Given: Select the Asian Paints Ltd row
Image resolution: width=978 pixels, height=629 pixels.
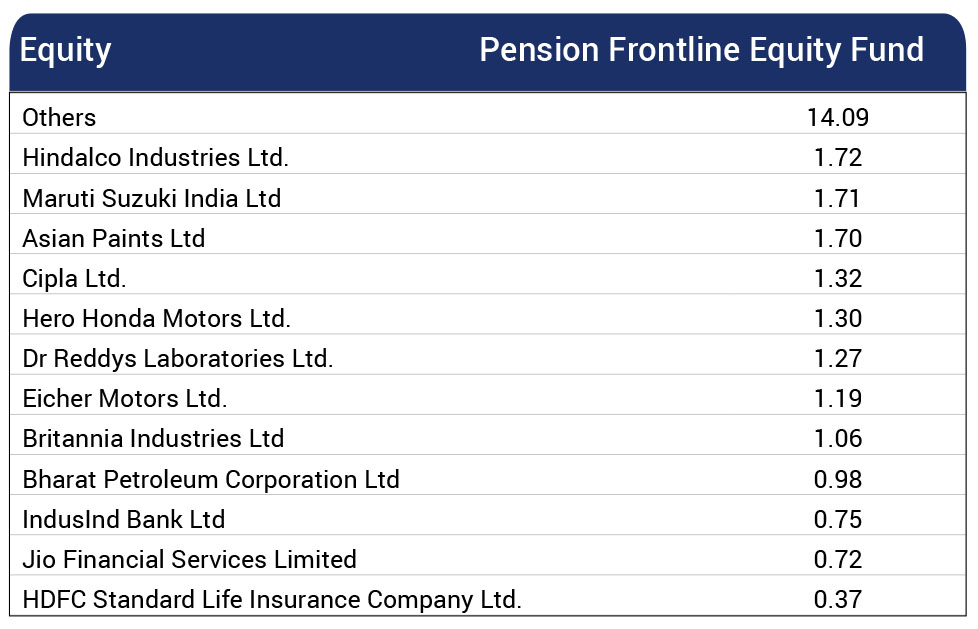Looking at the screenshot, I should click(x=488, y=234).
